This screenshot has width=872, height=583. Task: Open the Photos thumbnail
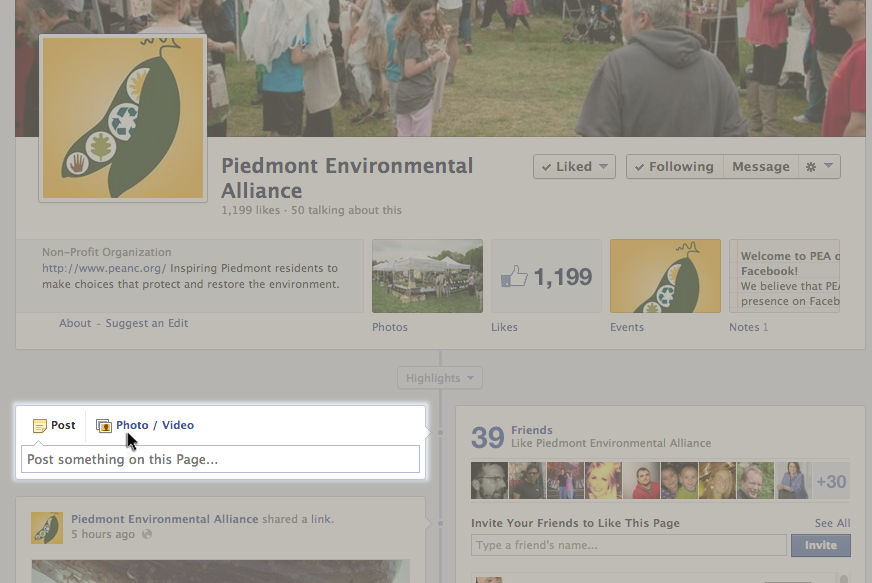pos(427,276)
